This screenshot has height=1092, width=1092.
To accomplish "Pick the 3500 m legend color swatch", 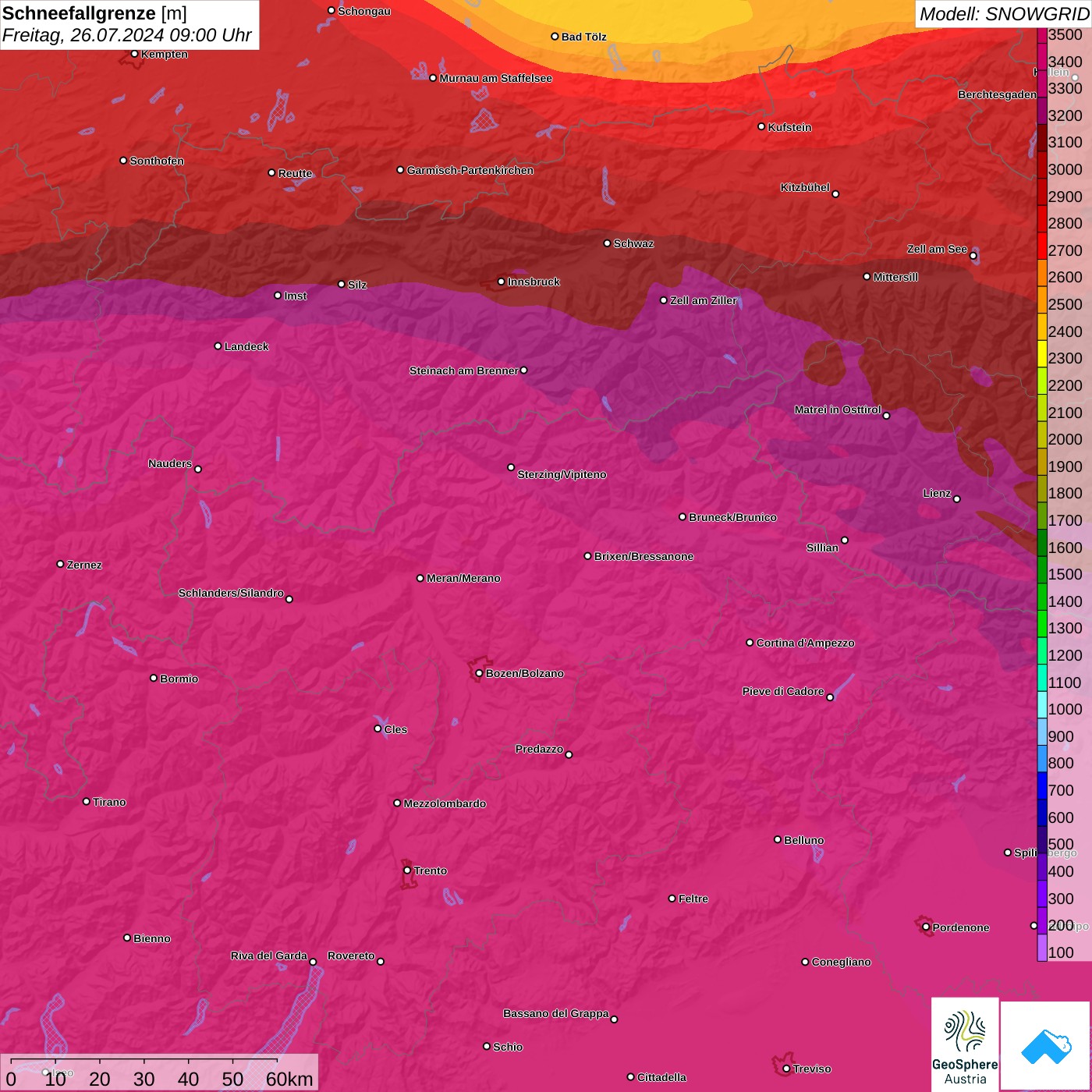I will [1041, 35].
